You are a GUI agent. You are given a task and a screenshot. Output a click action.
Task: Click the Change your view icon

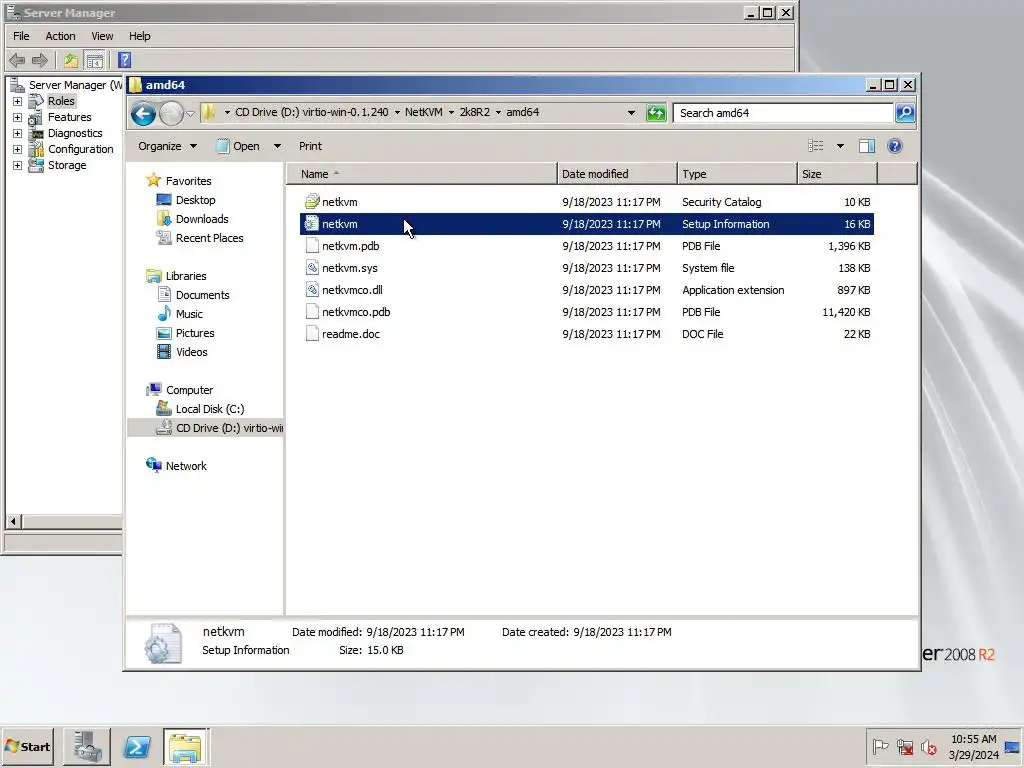816,146
